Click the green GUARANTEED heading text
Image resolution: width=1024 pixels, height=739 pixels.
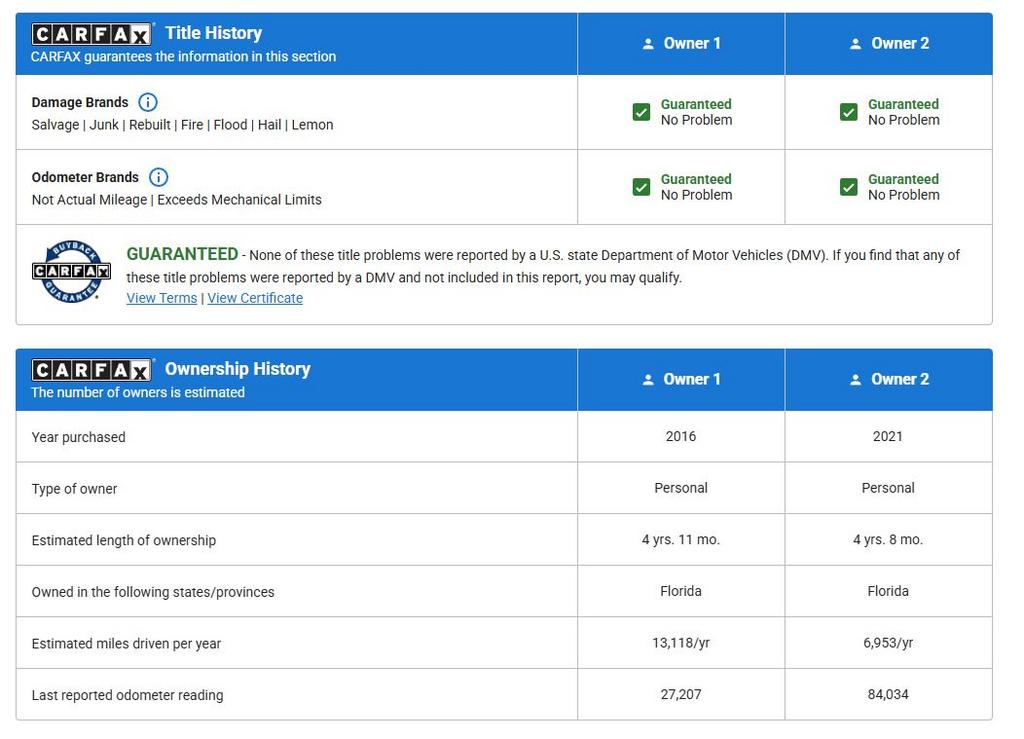182,254
